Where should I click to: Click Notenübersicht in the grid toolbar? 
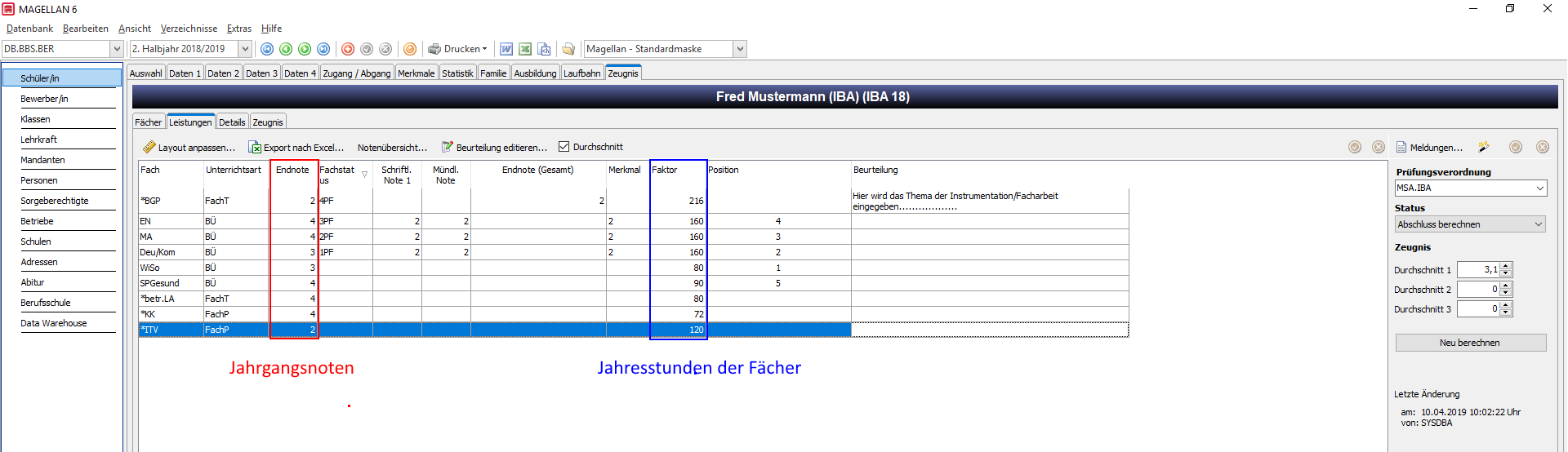392,148
